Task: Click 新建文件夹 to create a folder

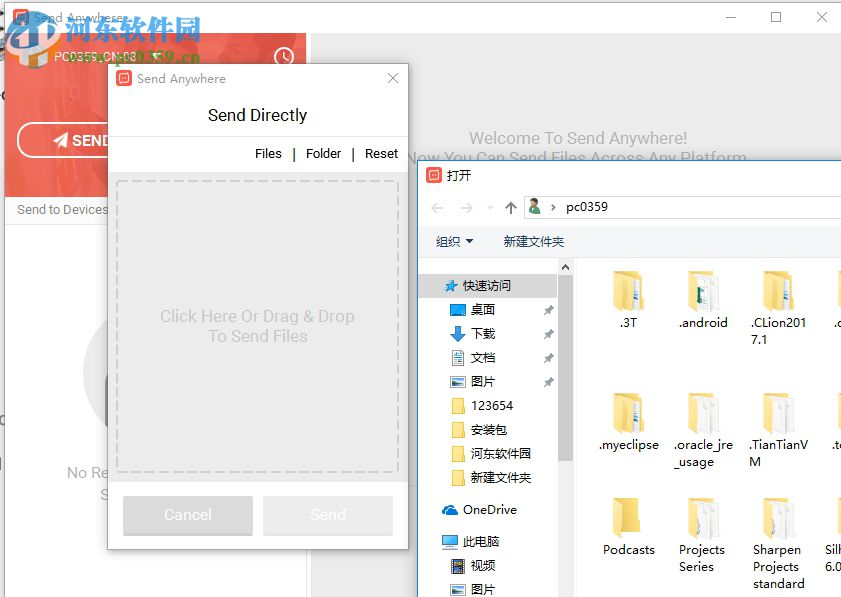Action: [533, 241]
